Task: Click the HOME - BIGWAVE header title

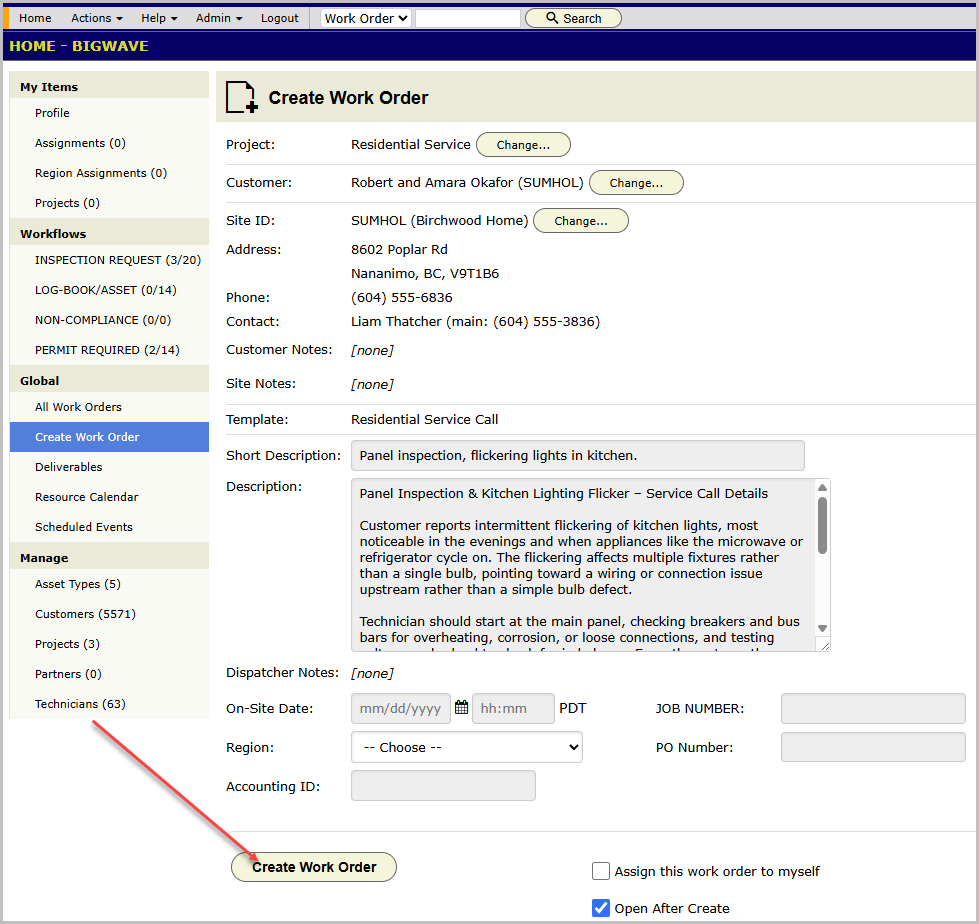Action: pyautogui.click(x=79, y=46)
